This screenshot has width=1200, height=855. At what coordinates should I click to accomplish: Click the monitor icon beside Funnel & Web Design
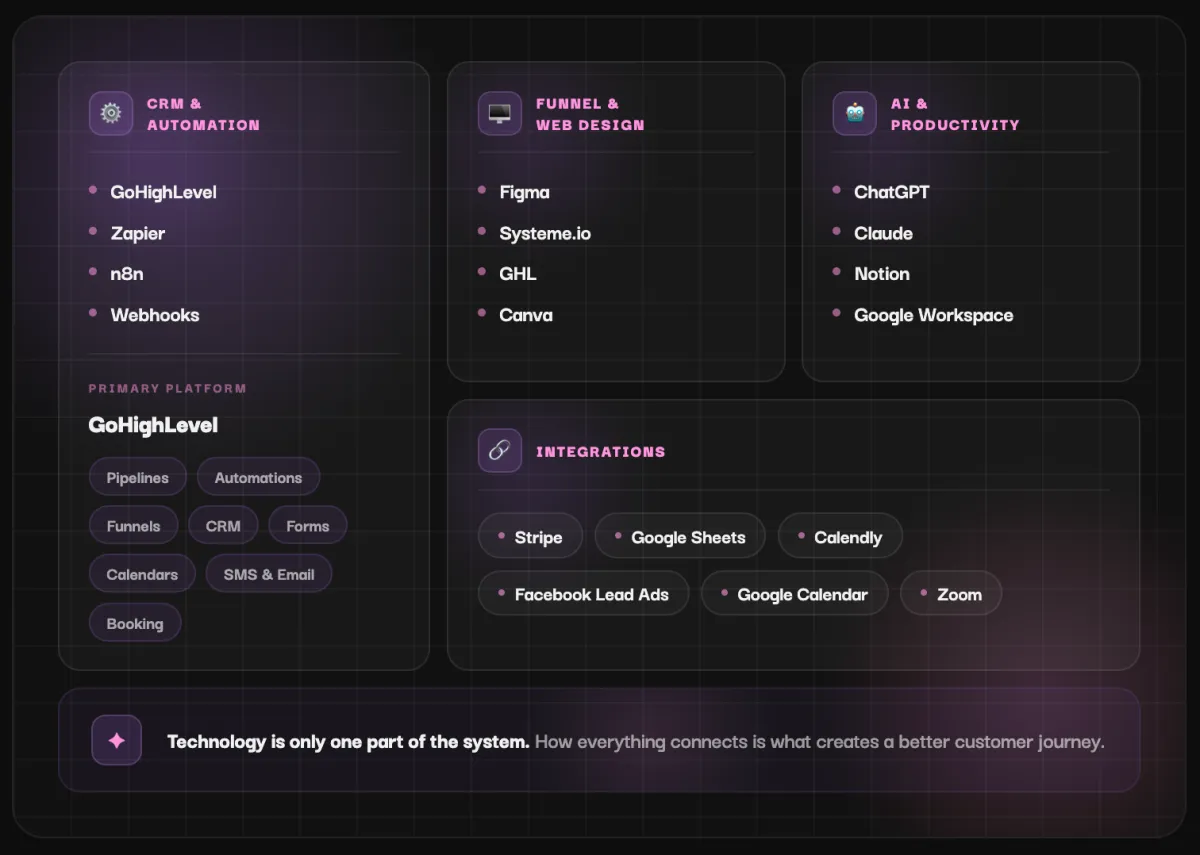(x=500, y=113)
